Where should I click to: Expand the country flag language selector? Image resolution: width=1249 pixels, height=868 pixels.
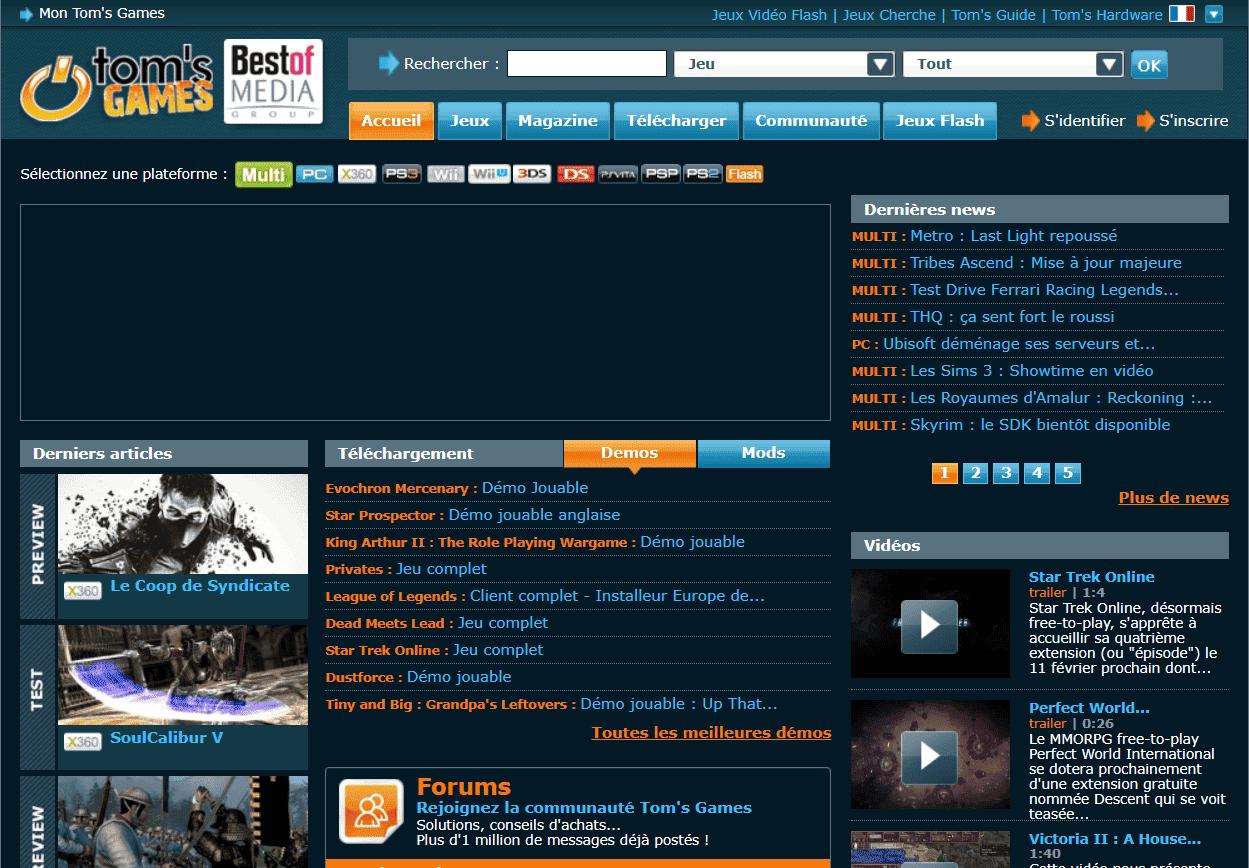click(x=1214, y=14)
